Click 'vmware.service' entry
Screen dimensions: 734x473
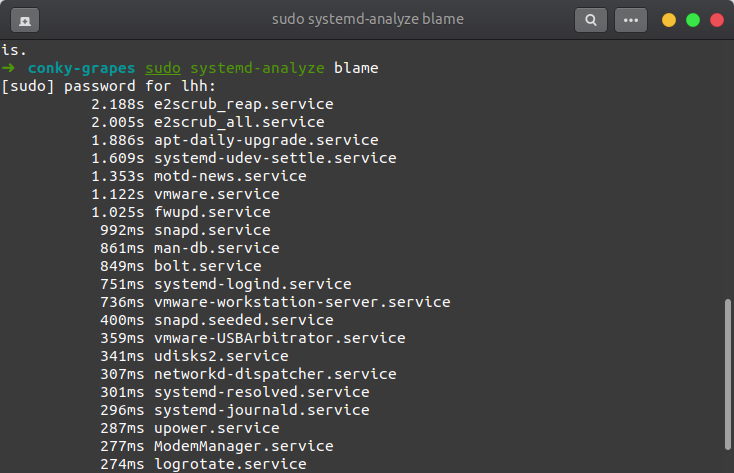217,194
